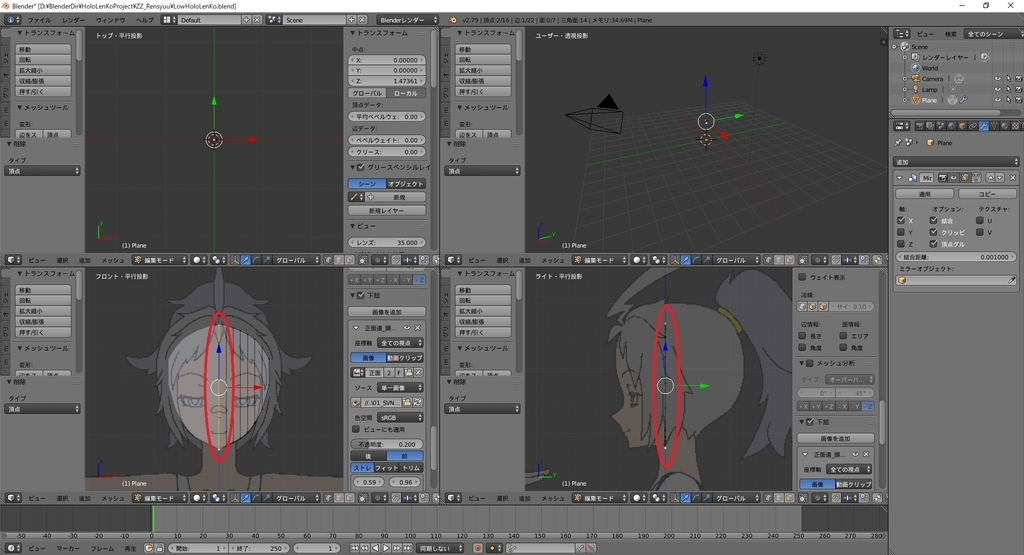Collapse the Mirror modifier panel triangle
The image size is (1024, 555).
pyautogui.click(x=900, y=178)
